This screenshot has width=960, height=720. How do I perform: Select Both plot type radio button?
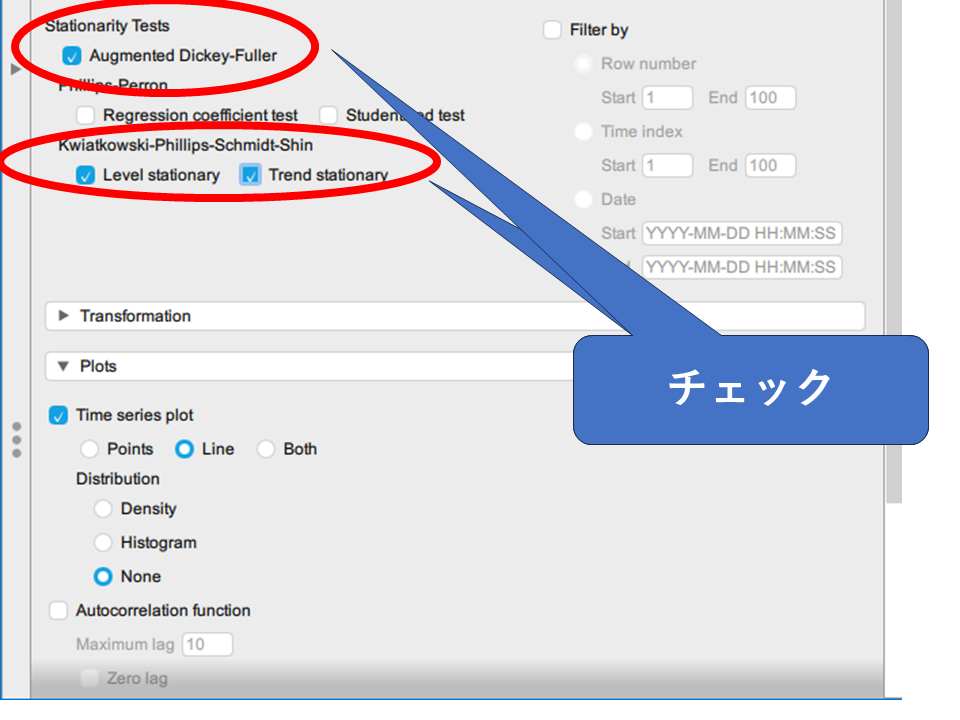(266, 449)
